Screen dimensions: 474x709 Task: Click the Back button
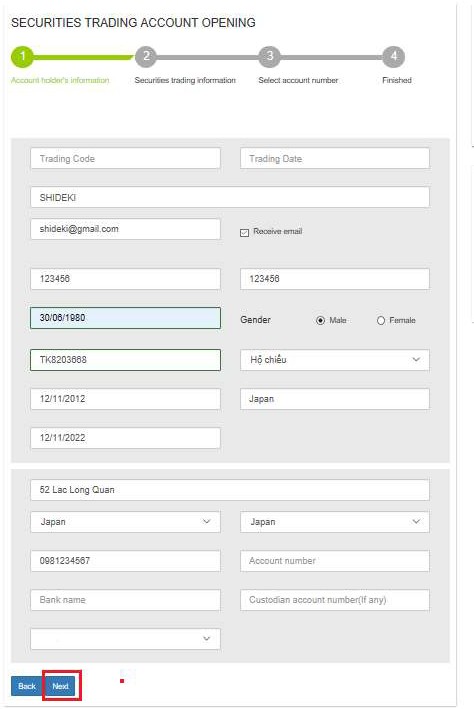pos(27,686)
